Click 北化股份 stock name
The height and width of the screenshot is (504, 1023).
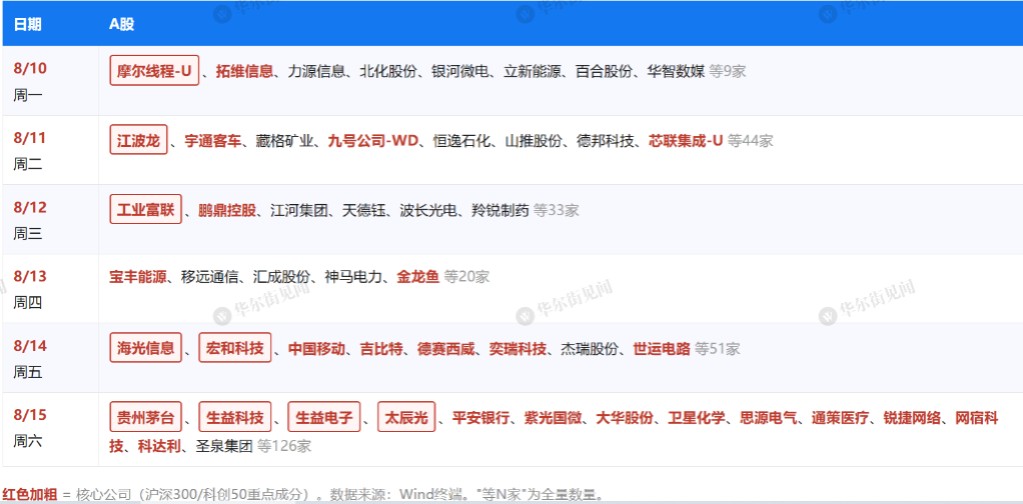388,71
